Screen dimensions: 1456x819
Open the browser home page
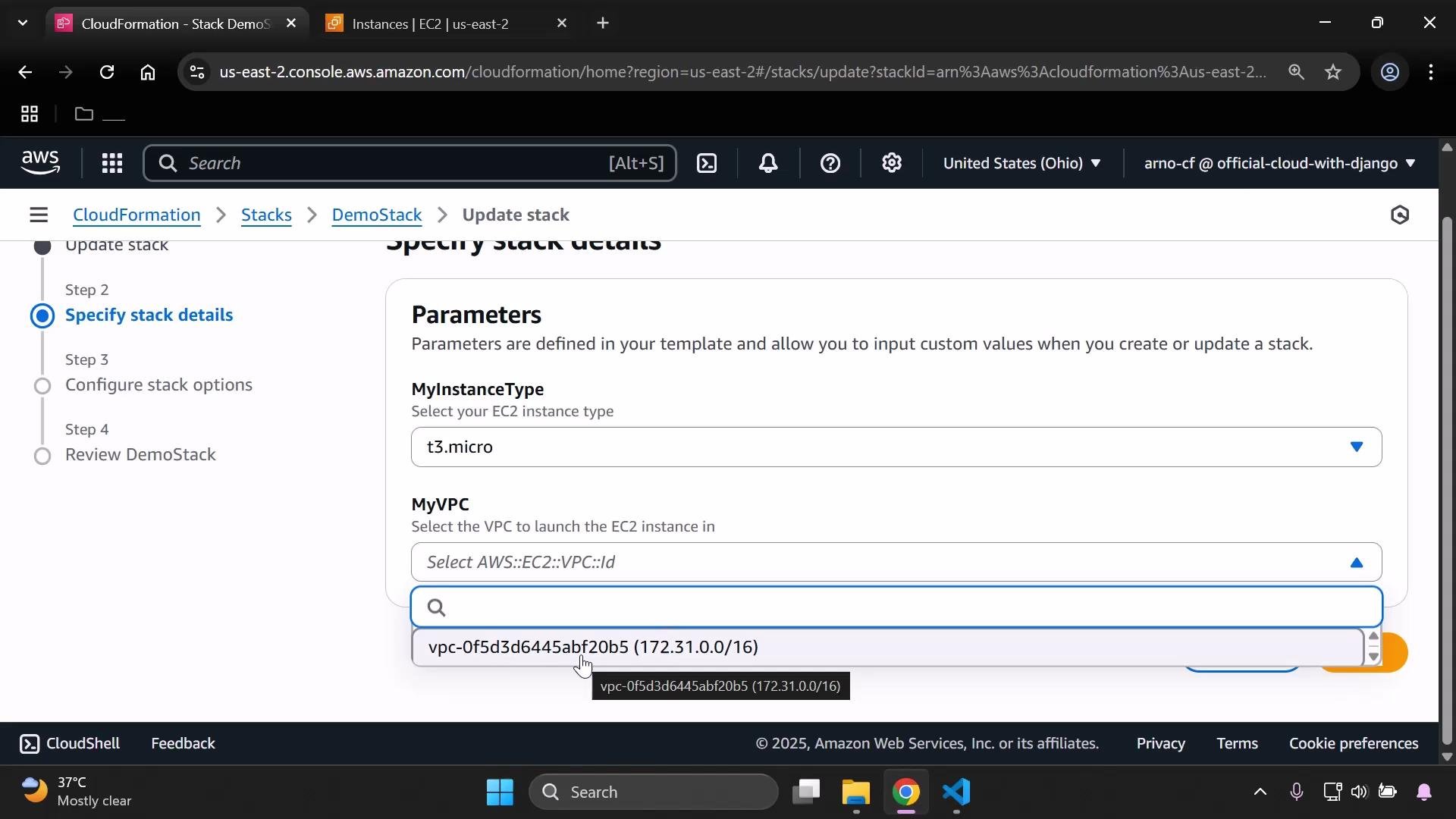click(148, 72)
